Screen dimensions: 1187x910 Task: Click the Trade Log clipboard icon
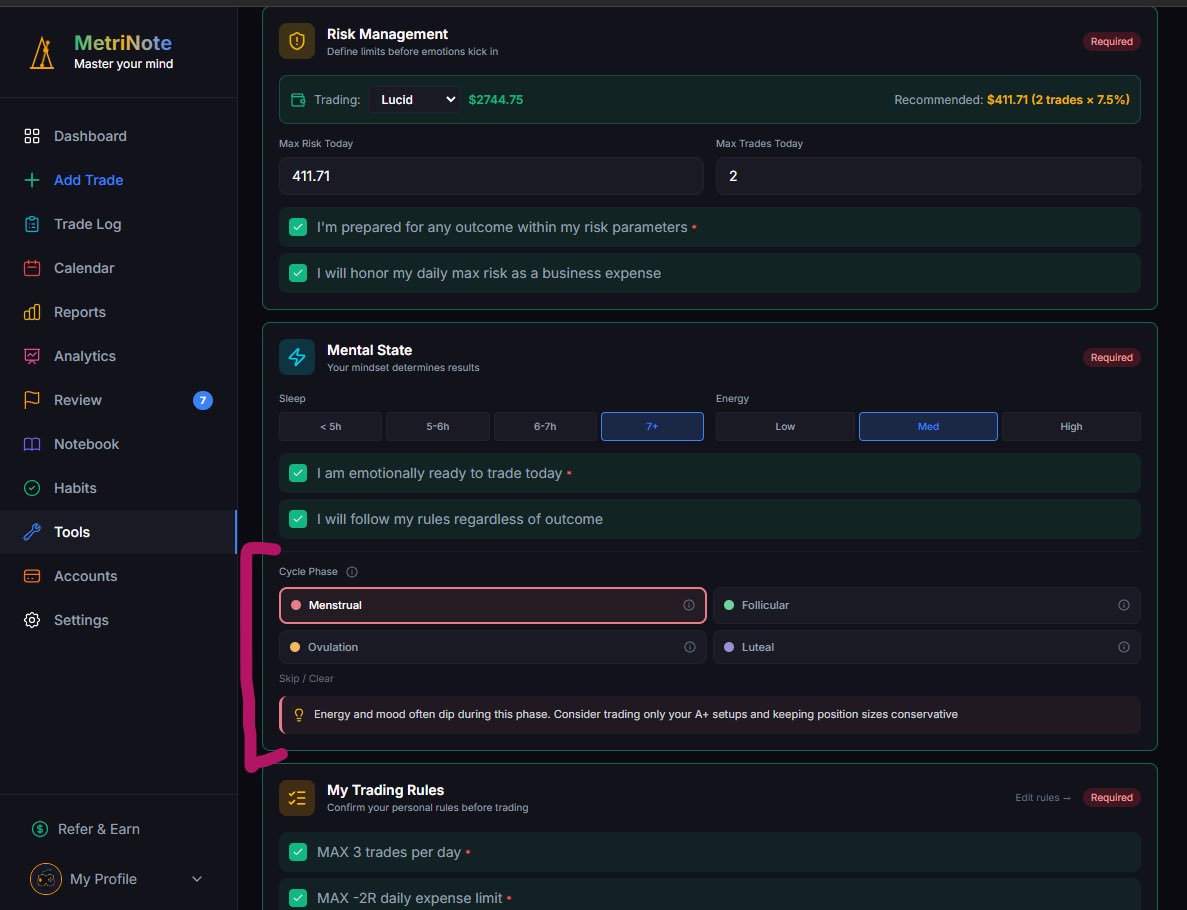[x=32, y=224]
